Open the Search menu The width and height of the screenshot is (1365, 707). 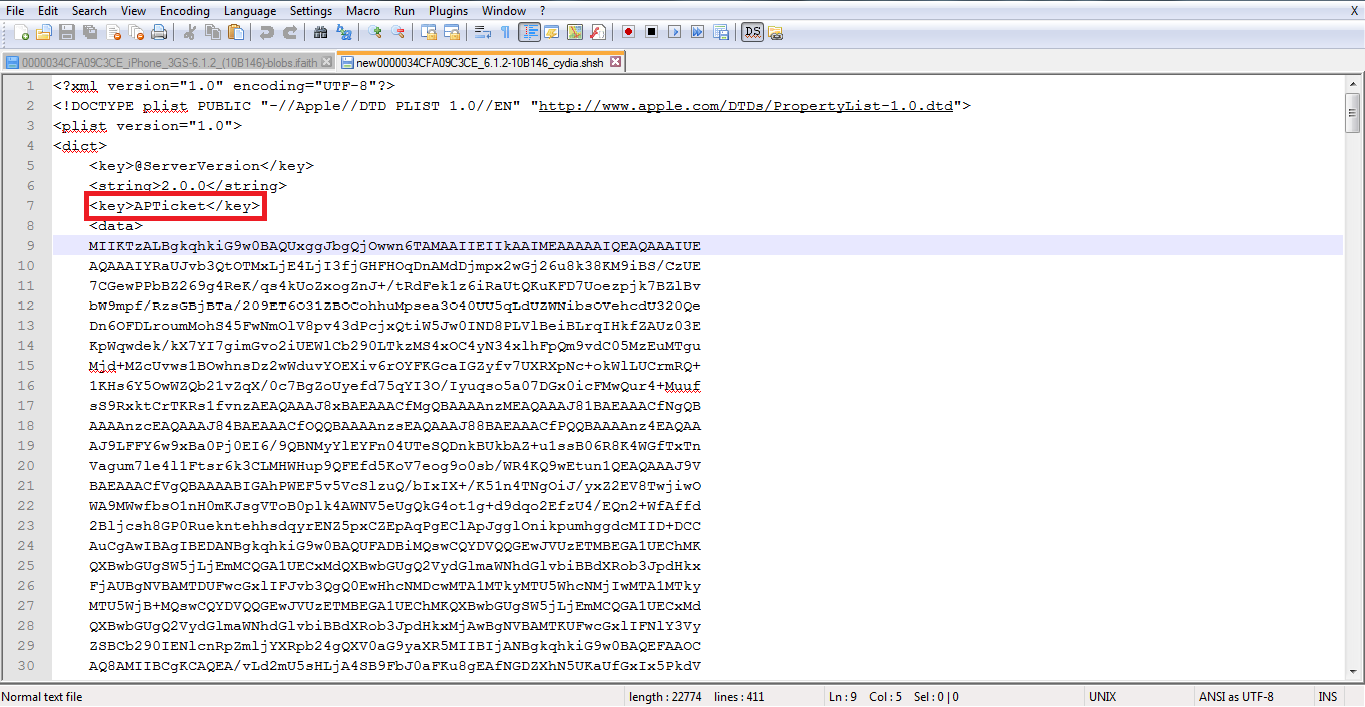tap(89, 10)
